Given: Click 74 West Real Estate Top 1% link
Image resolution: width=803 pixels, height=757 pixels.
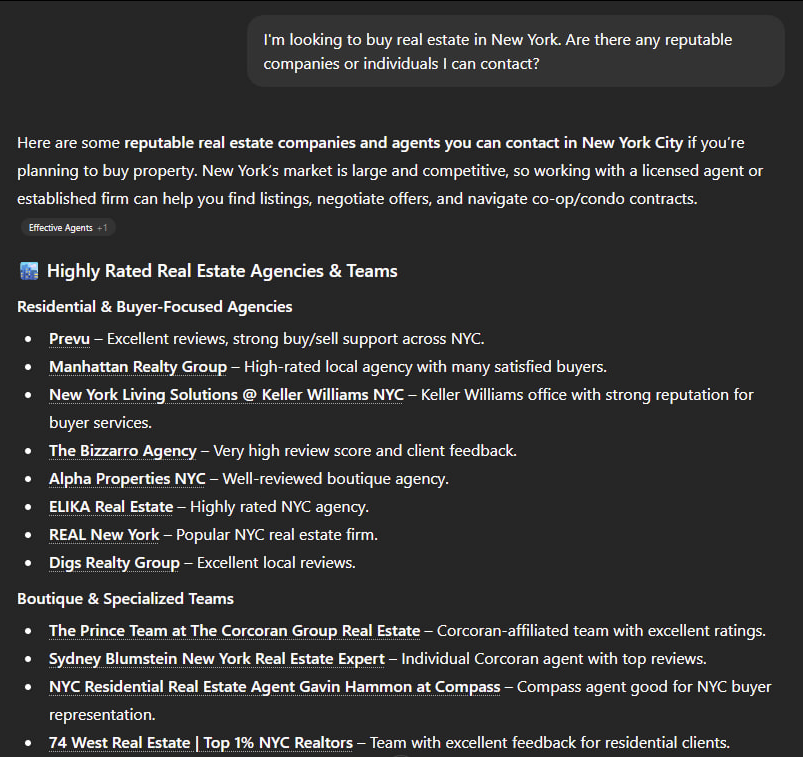Looking at the screenshot, I should pyautogui.click(x=200, y=743).
